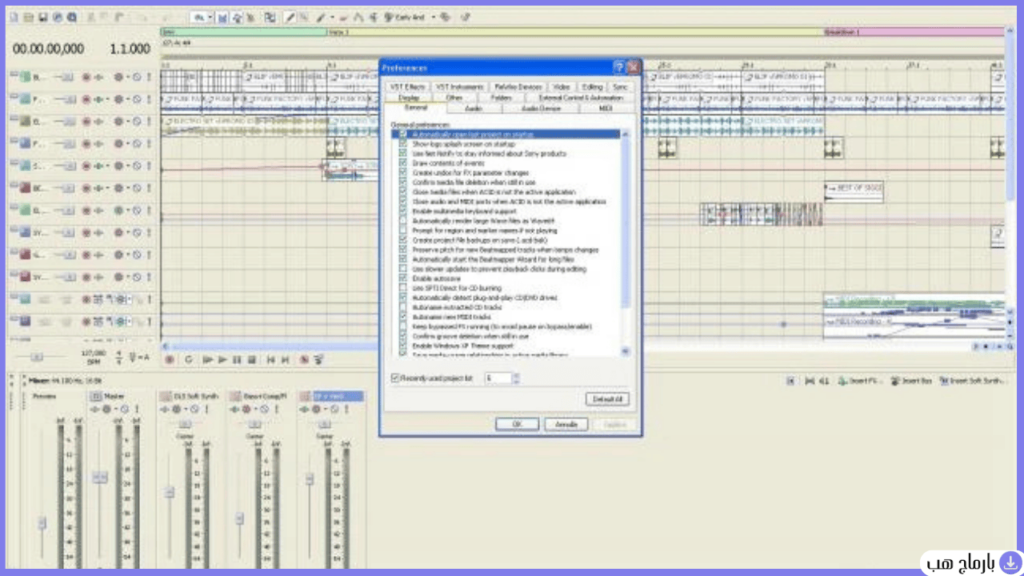Image resolution: width=1024 pixels, height=576 pixels.
Task: Click OK in the Preferences dialog
Action: [x=517, y=424]
